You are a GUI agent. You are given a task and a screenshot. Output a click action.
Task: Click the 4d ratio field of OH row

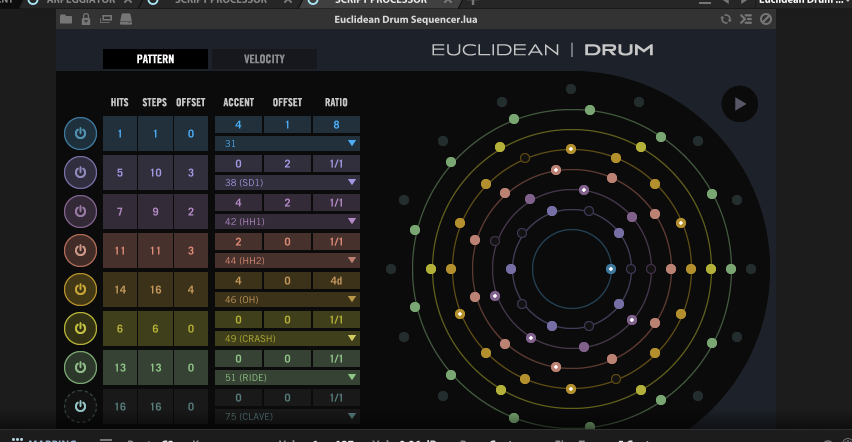pos(336,281)
